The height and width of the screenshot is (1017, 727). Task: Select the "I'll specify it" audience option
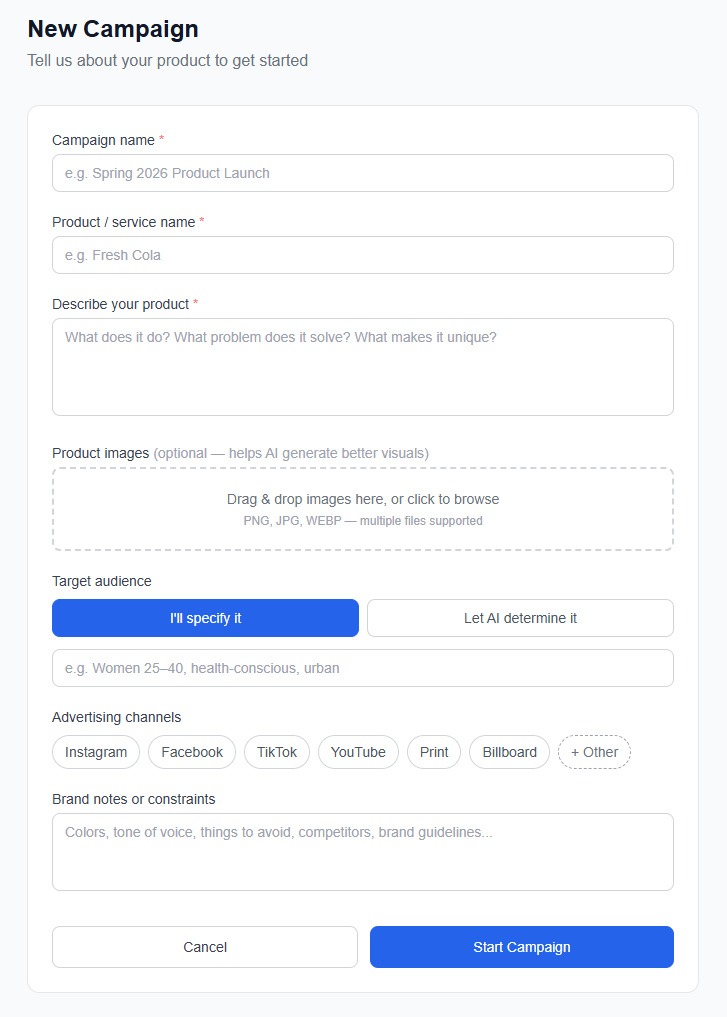coord(205,618)
